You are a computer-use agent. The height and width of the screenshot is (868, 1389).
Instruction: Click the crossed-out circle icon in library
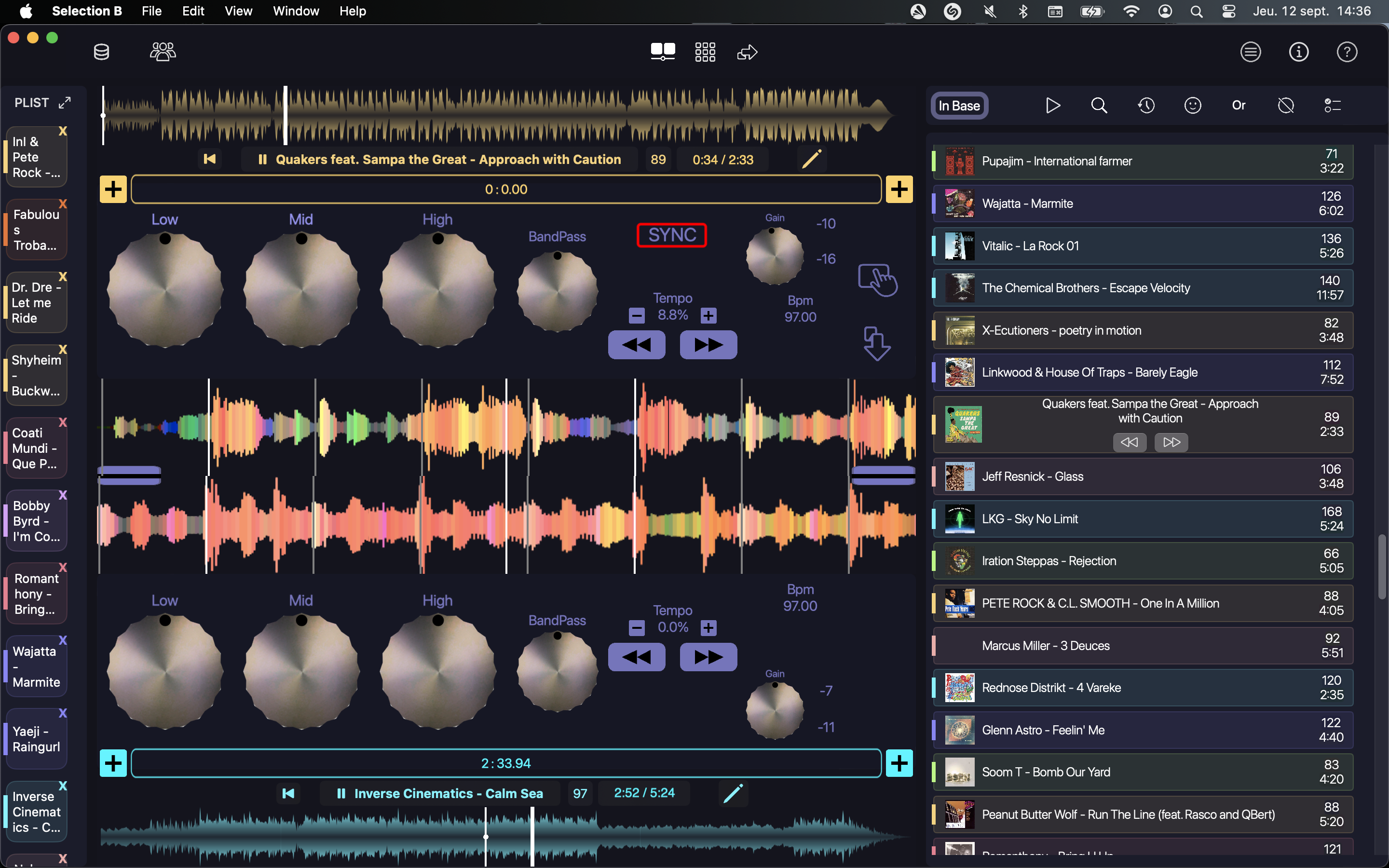1286,106
